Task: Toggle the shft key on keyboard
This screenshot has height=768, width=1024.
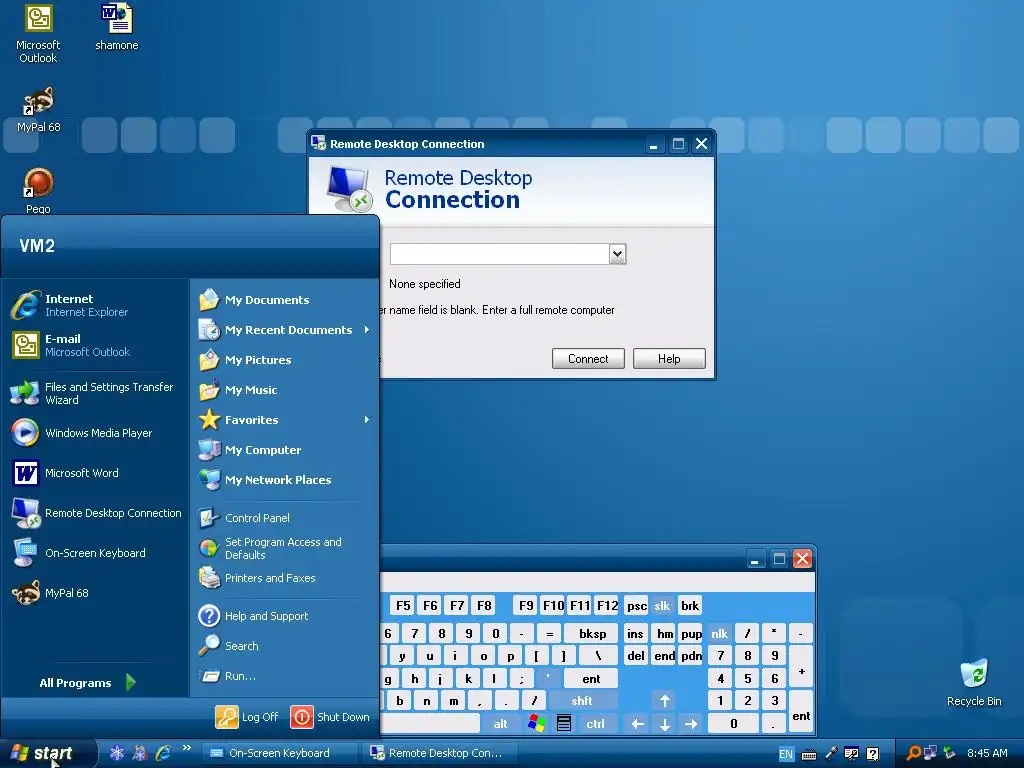Action: 582,701
